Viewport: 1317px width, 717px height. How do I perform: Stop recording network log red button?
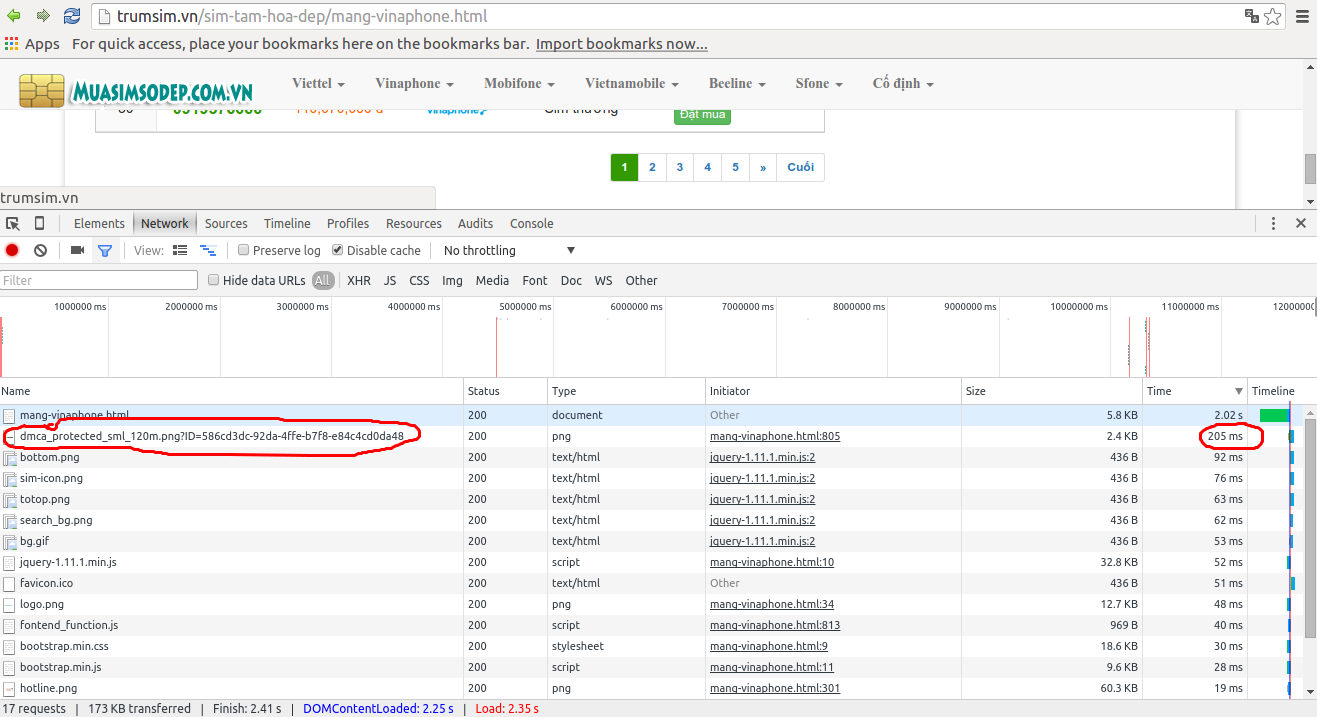tap(12, 250)
